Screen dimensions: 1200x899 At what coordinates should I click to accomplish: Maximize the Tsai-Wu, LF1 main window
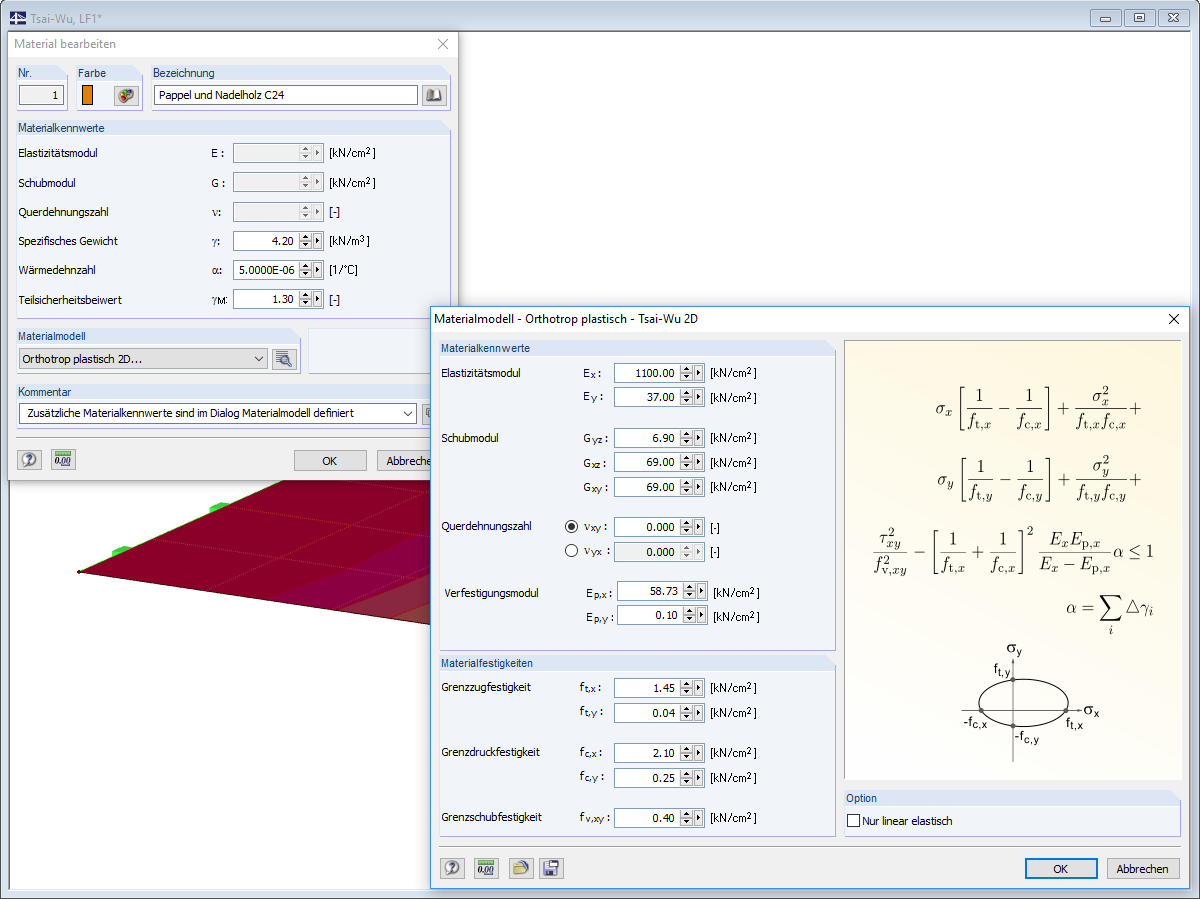pos(1139,17)
